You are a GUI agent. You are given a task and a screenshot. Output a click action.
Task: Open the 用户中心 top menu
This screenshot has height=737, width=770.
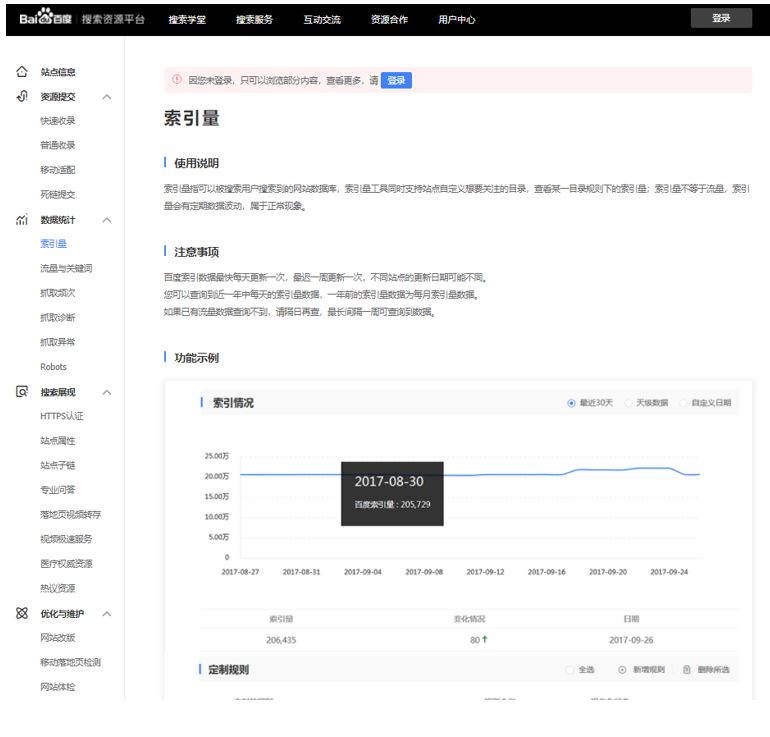coord(457,20)
